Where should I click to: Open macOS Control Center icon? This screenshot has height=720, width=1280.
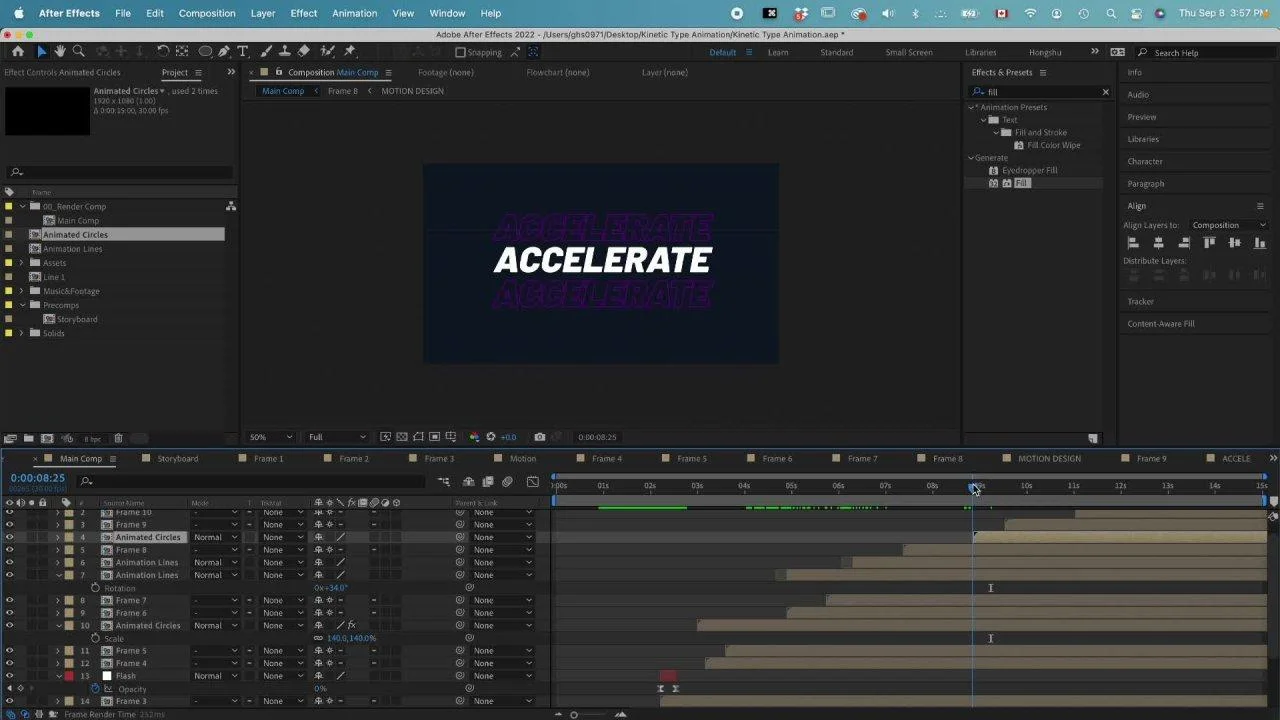tap(1135, 13)
